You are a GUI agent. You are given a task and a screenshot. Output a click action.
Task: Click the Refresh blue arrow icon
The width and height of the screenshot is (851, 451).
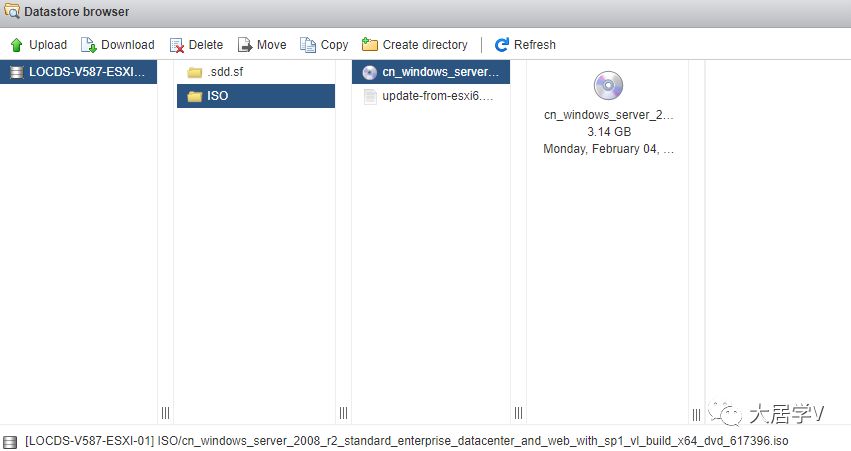(x=501, y=45)
